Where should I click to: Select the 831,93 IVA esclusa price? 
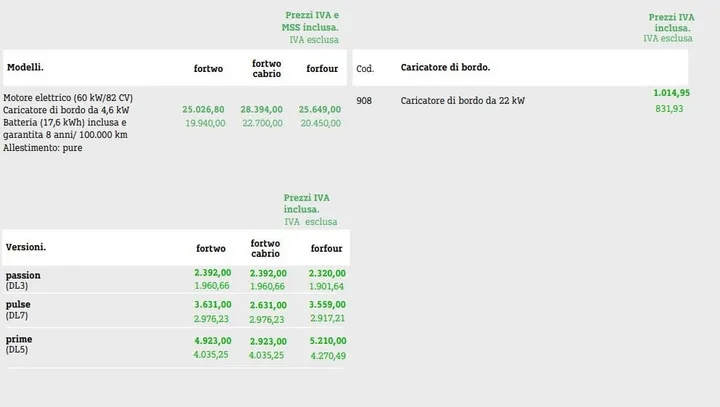(669, 108)
